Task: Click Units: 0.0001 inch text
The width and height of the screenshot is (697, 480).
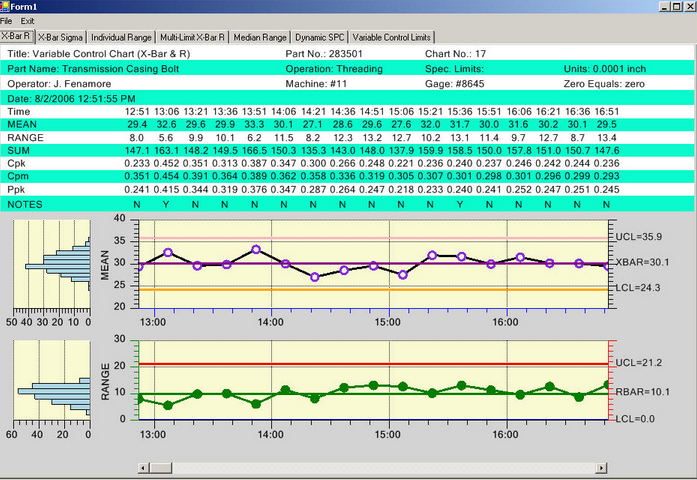Action: [605, 69]
